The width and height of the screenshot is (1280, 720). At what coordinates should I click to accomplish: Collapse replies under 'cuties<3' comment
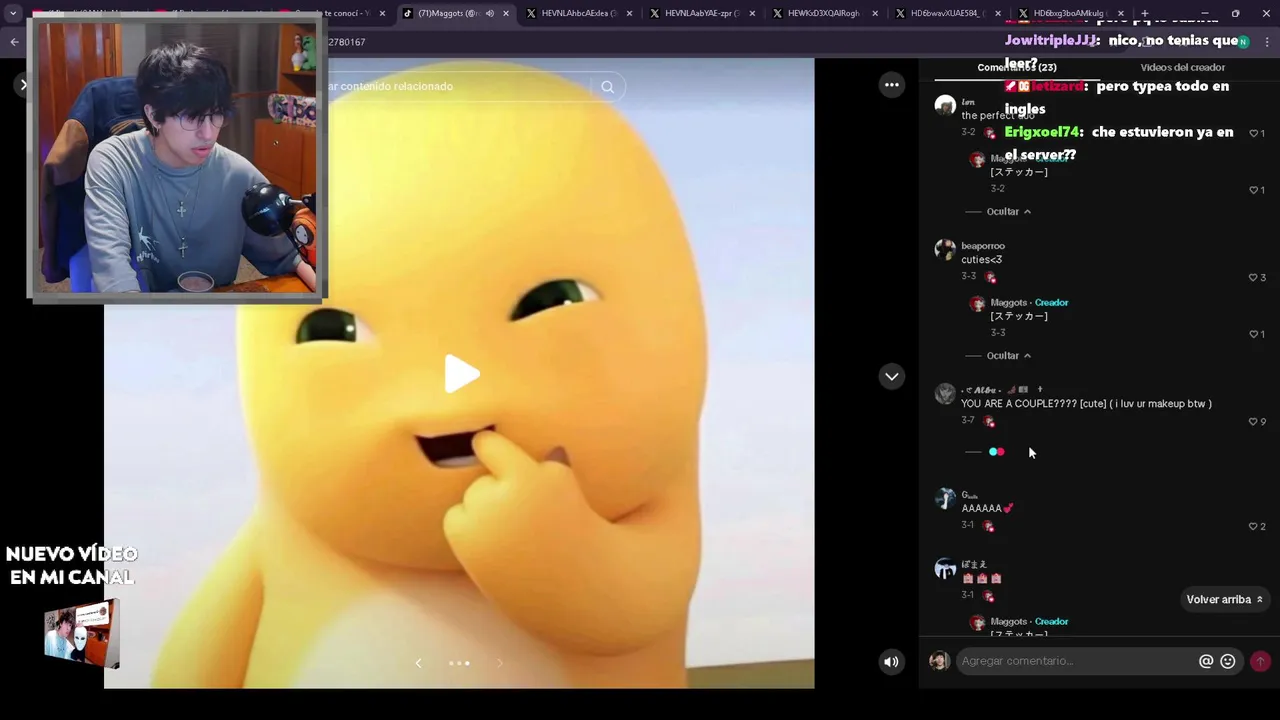click(1008, 355)
